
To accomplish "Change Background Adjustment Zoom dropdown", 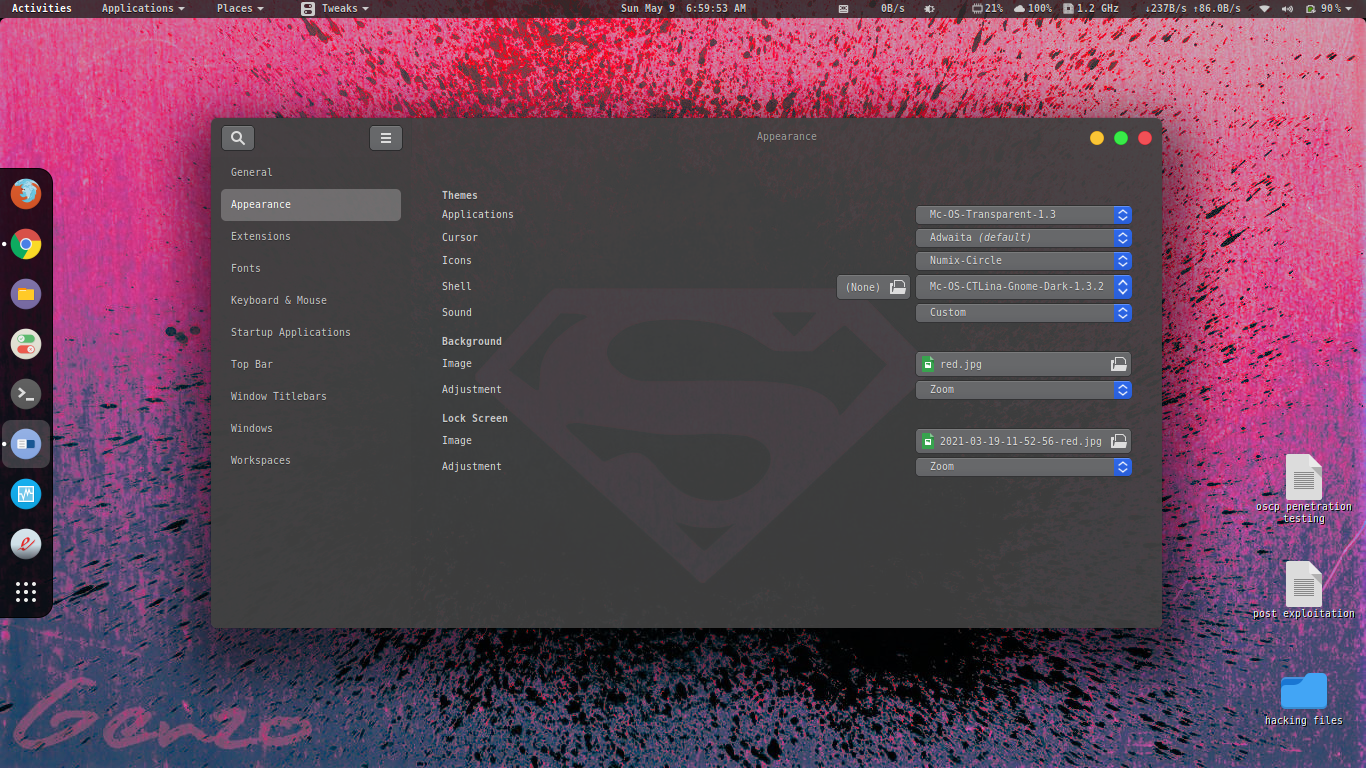I will (1023, 390).
